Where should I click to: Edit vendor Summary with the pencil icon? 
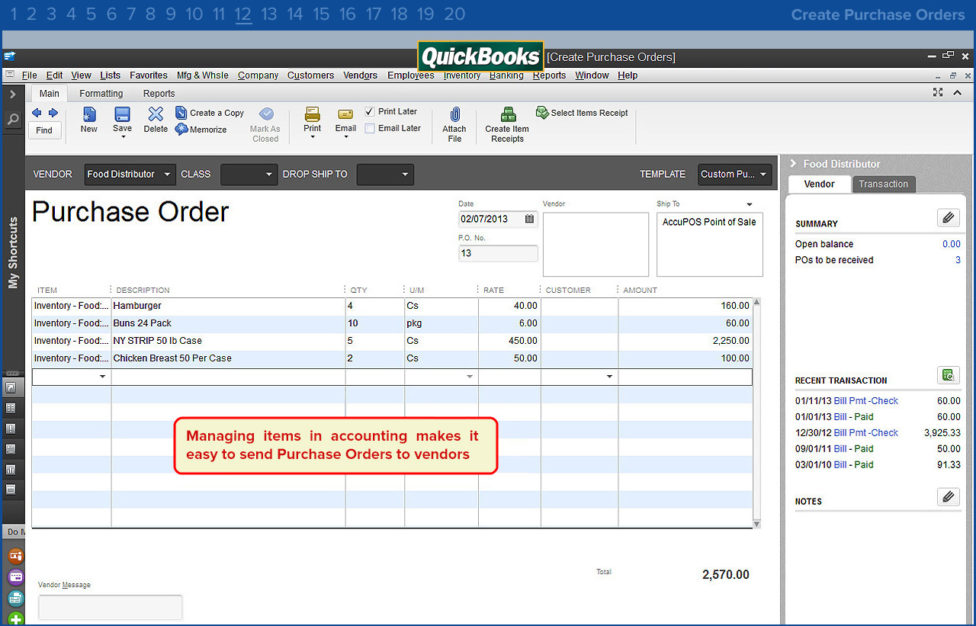[x=948, y=218]
